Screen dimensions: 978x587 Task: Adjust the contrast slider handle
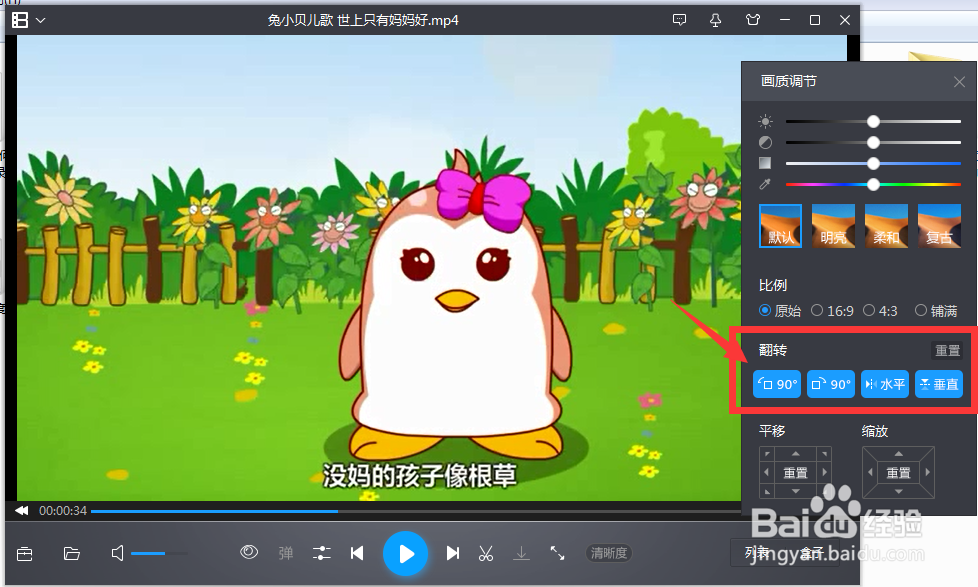(x=873, y=142)
